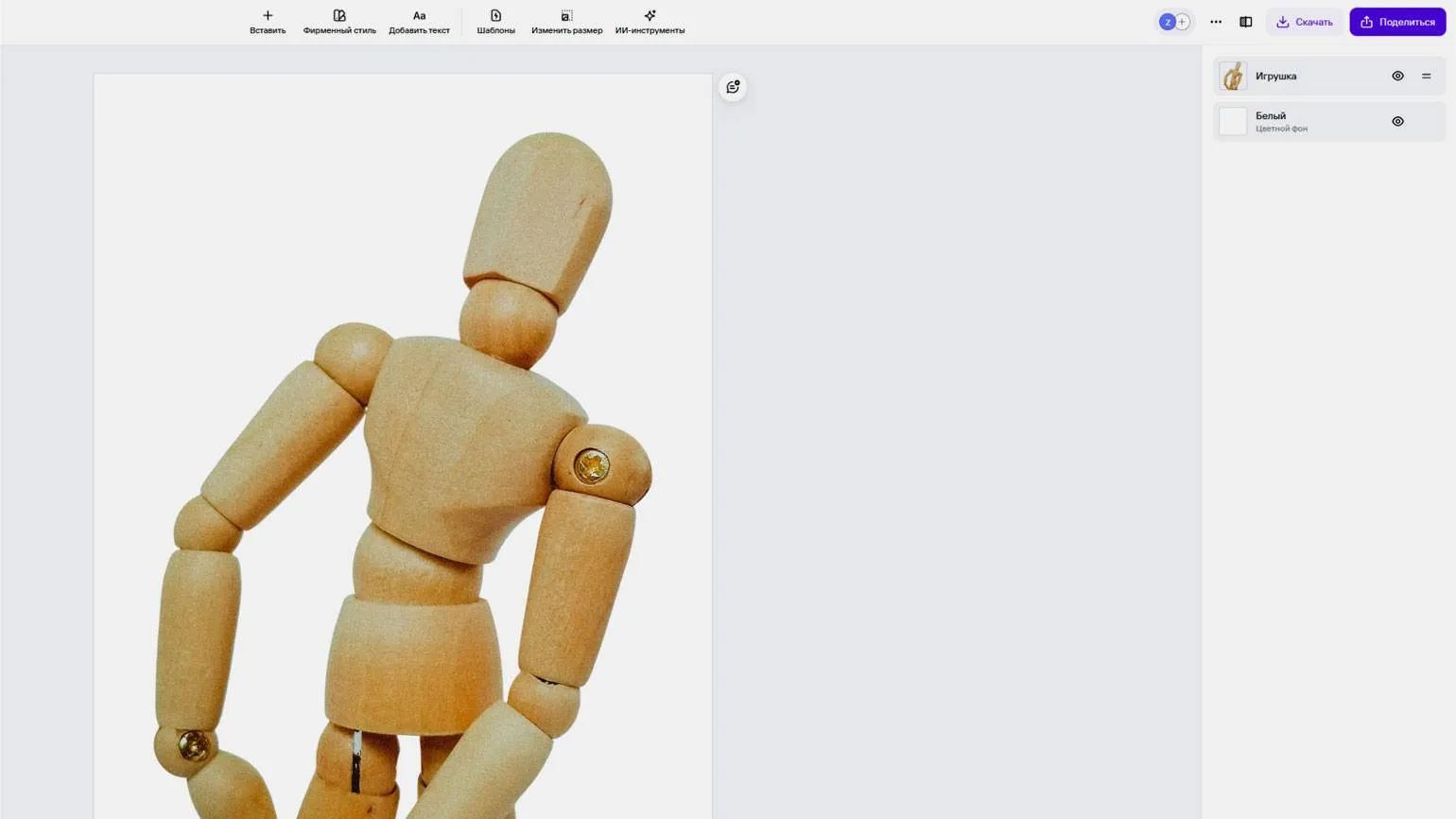Click the Z user avatar
This screenshot has height=819, width=1456.
(1167, 22)
